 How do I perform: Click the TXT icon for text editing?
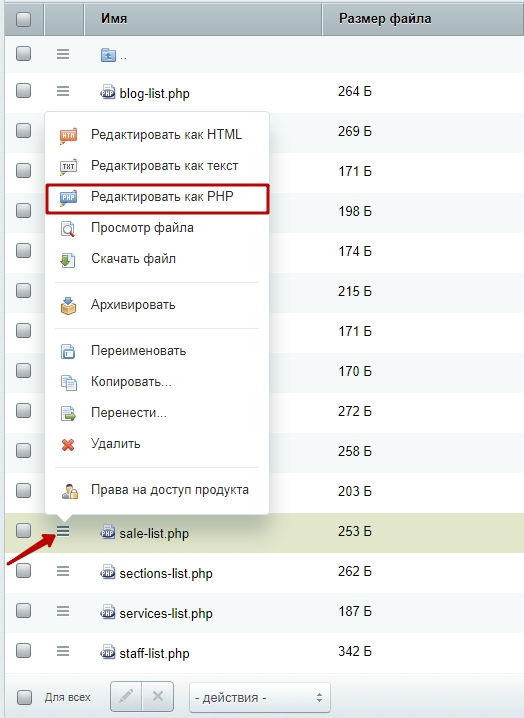point(68,167)
